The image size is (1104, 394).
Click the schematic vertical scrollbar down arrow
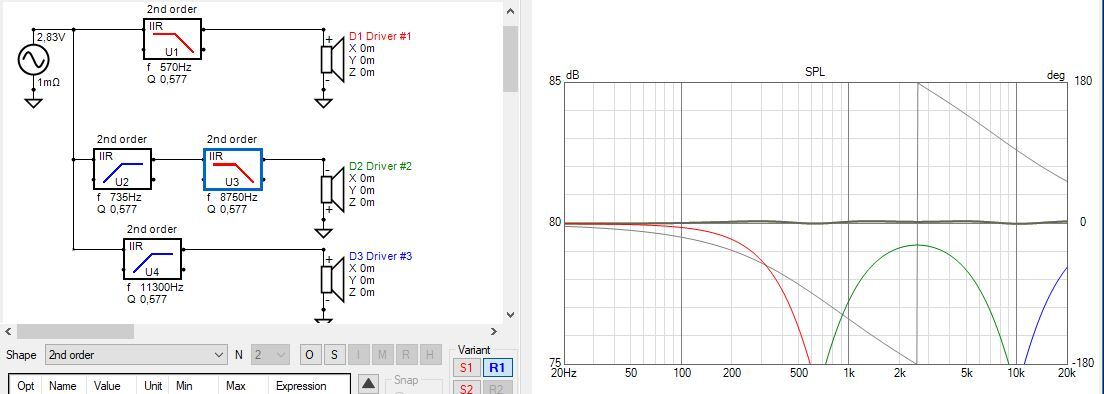(x=511, y=316)
